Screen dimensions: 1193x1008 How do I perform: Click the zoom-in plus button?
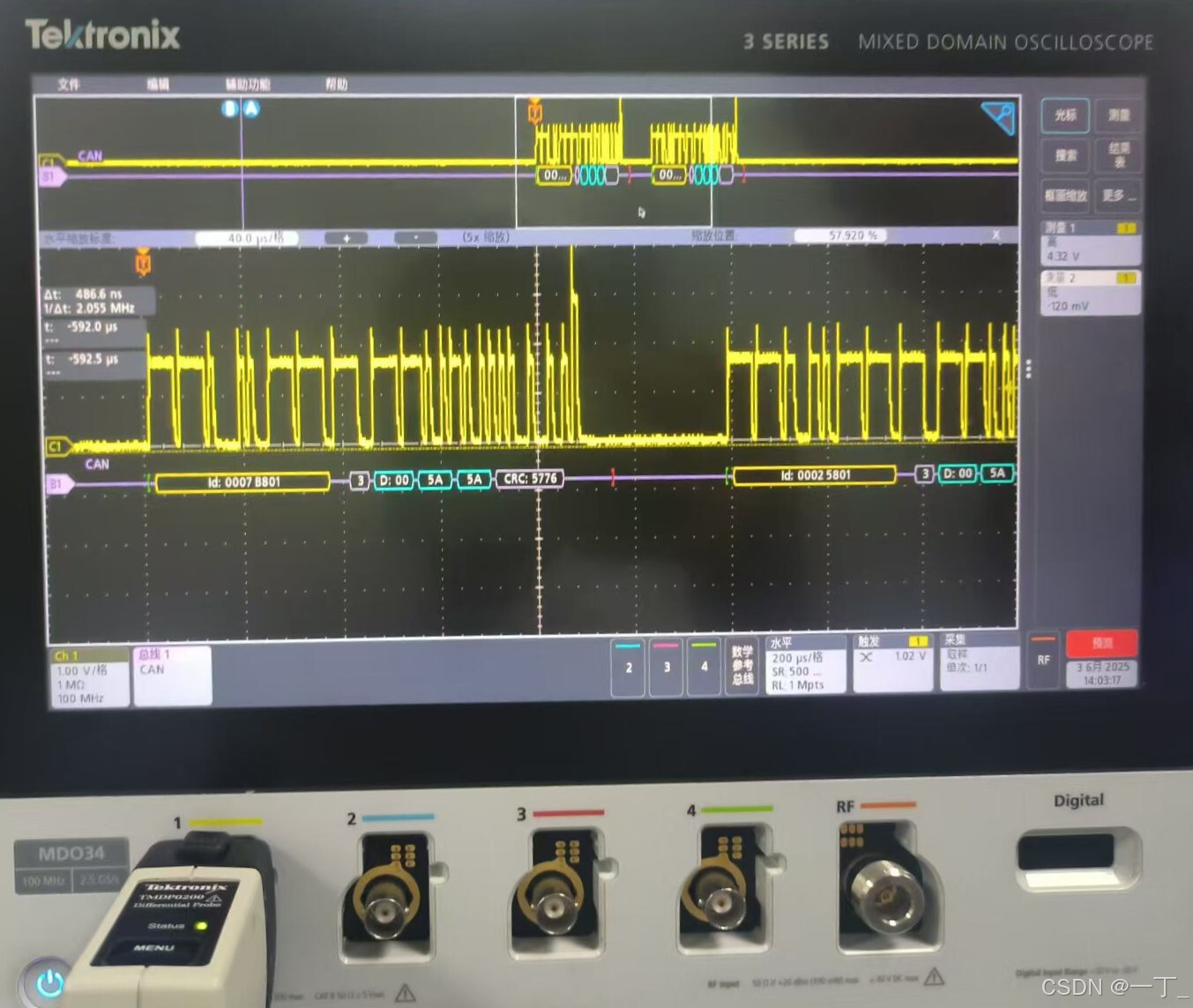(x=347, y=238)
